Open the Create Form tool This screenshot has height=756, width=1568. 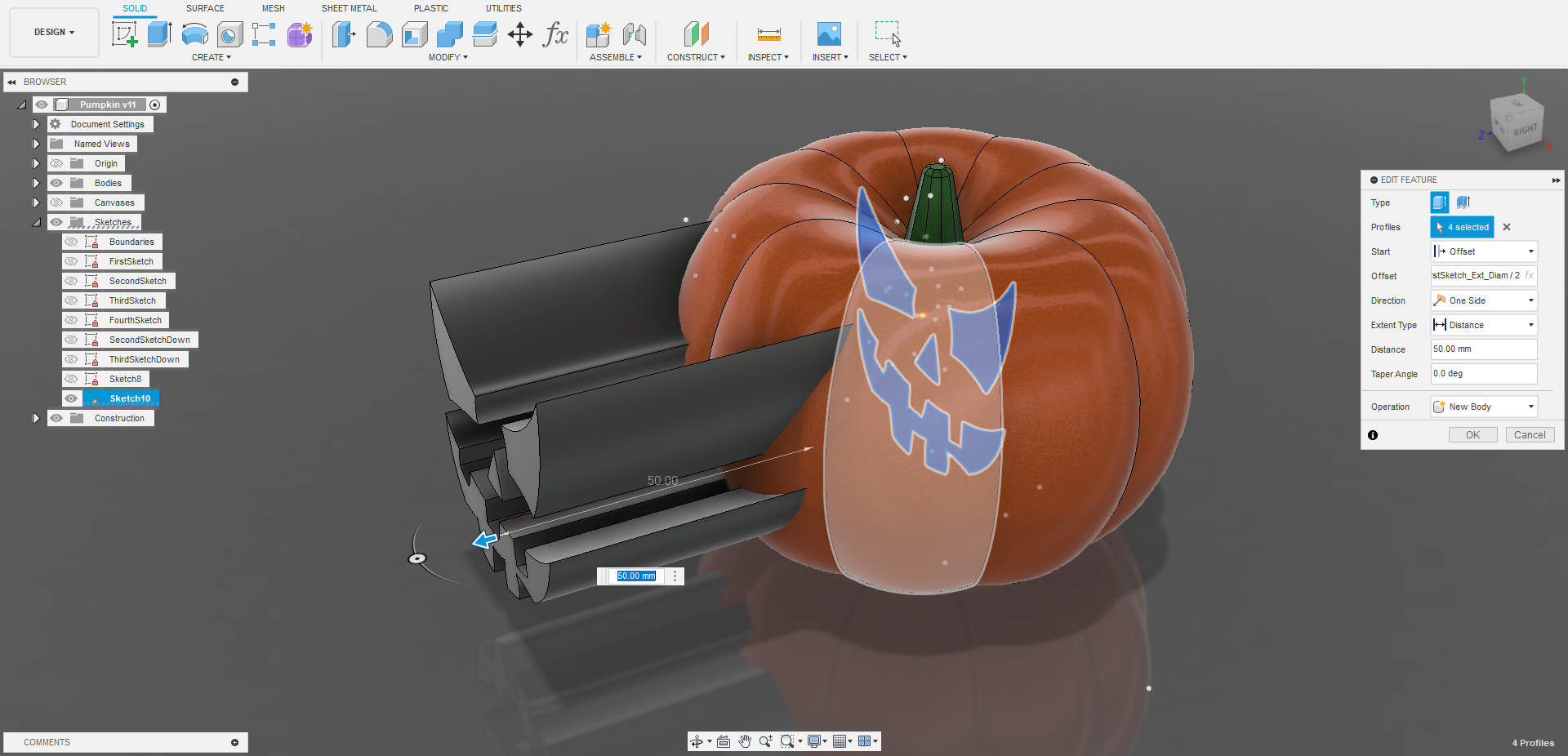coord(300,34)
